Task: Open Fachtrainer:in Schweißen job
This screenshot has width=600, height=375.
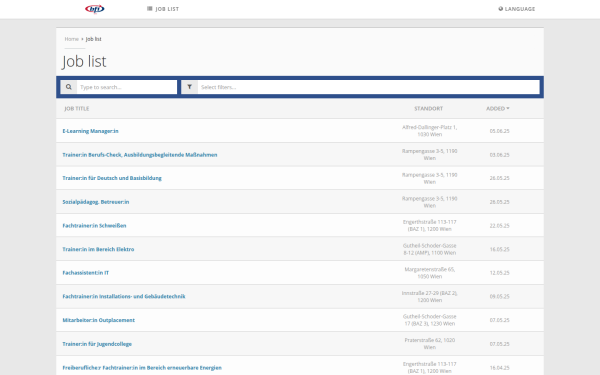Action: click(x=94, y=225)
